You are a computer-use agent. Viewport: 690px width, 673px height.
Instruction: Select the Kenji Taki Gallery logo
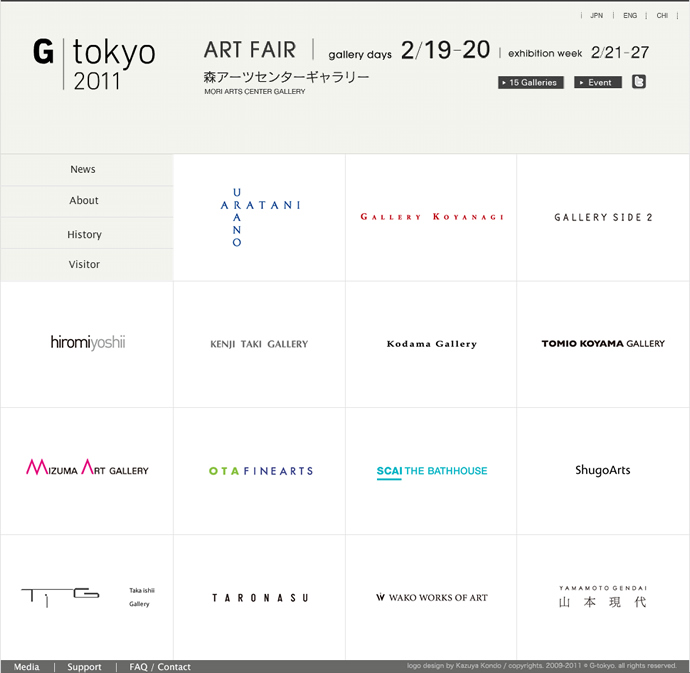(259, 344)
